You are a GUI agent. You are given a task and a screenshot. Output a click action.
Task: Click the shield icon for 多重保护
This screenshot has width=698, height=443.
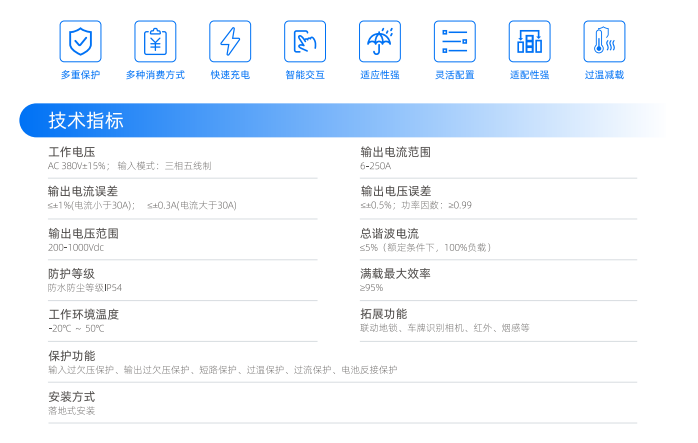80,41
